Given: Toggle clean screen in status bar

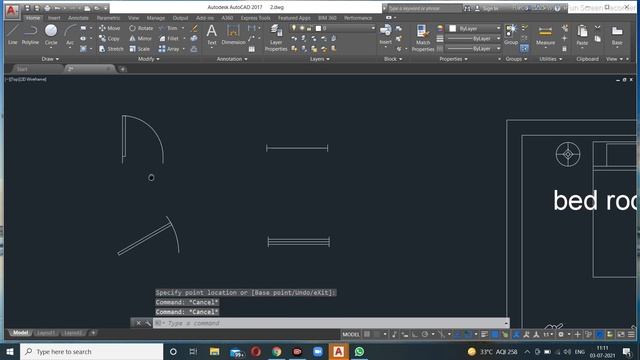Looking at the screenshot, I should [x=621, y=334].
